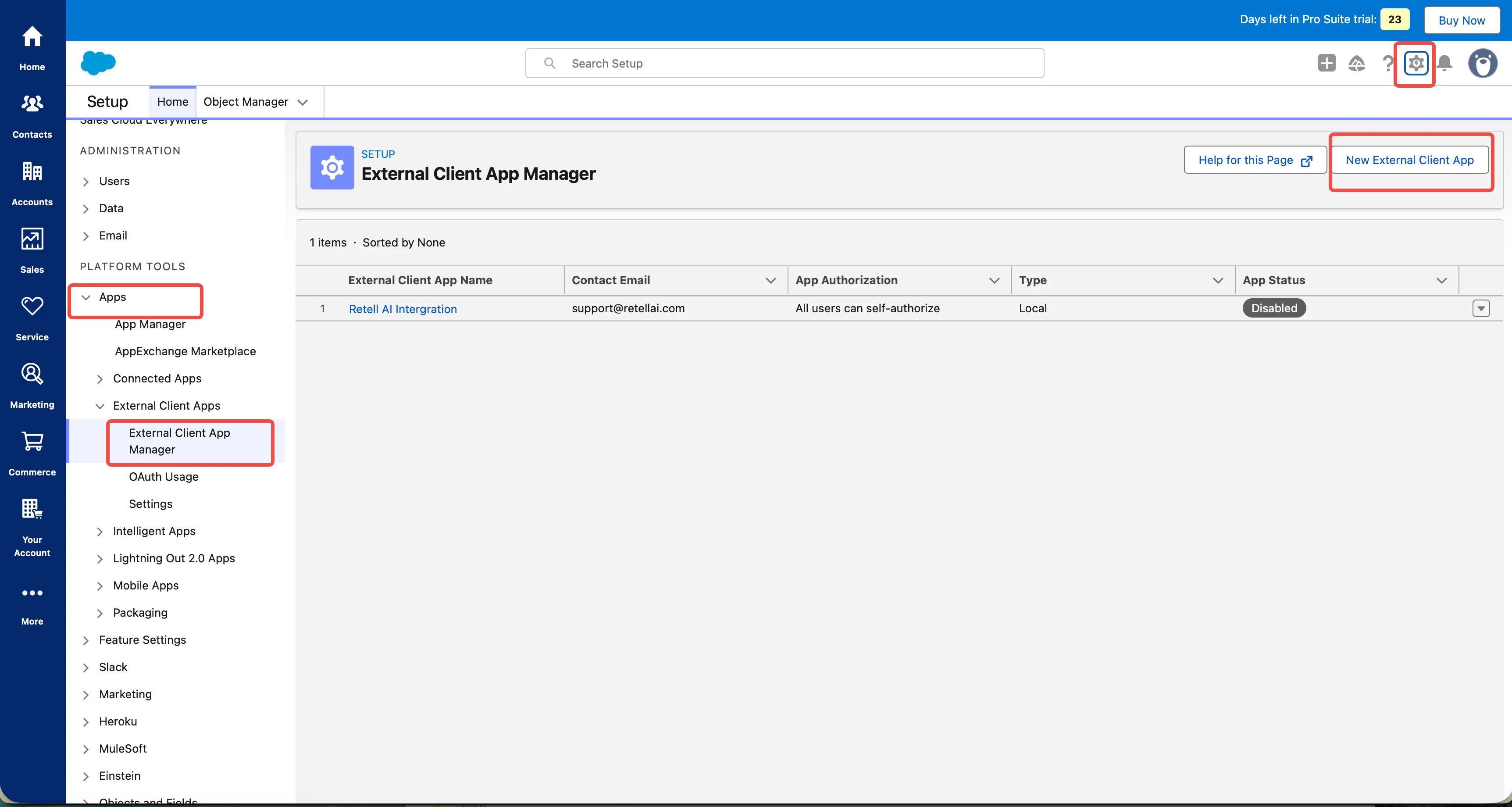Select External Client App Manager tree item
Image resolution: width=1512 pixels, height=807 pixels.
179,441
